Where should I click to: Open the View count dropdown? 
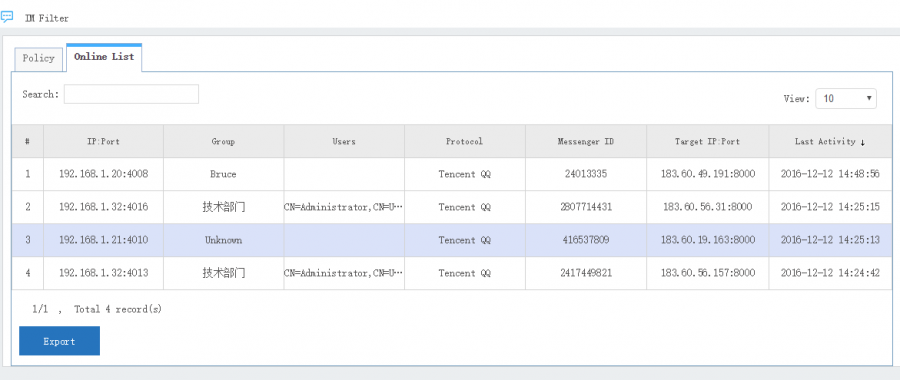tap(846, 98)
